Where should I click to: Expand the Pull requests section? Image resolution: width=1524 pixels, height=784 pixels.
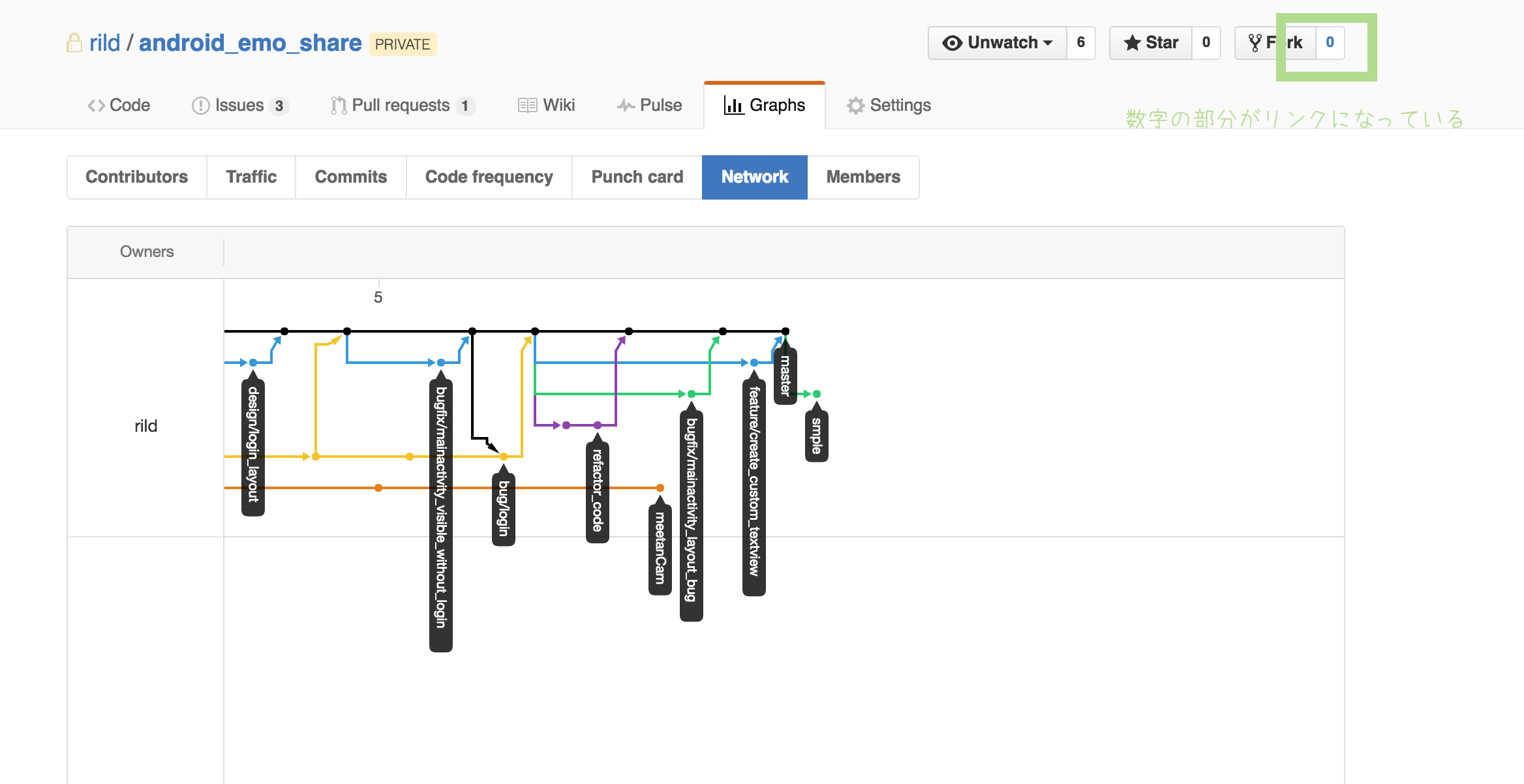coord(400,105)
